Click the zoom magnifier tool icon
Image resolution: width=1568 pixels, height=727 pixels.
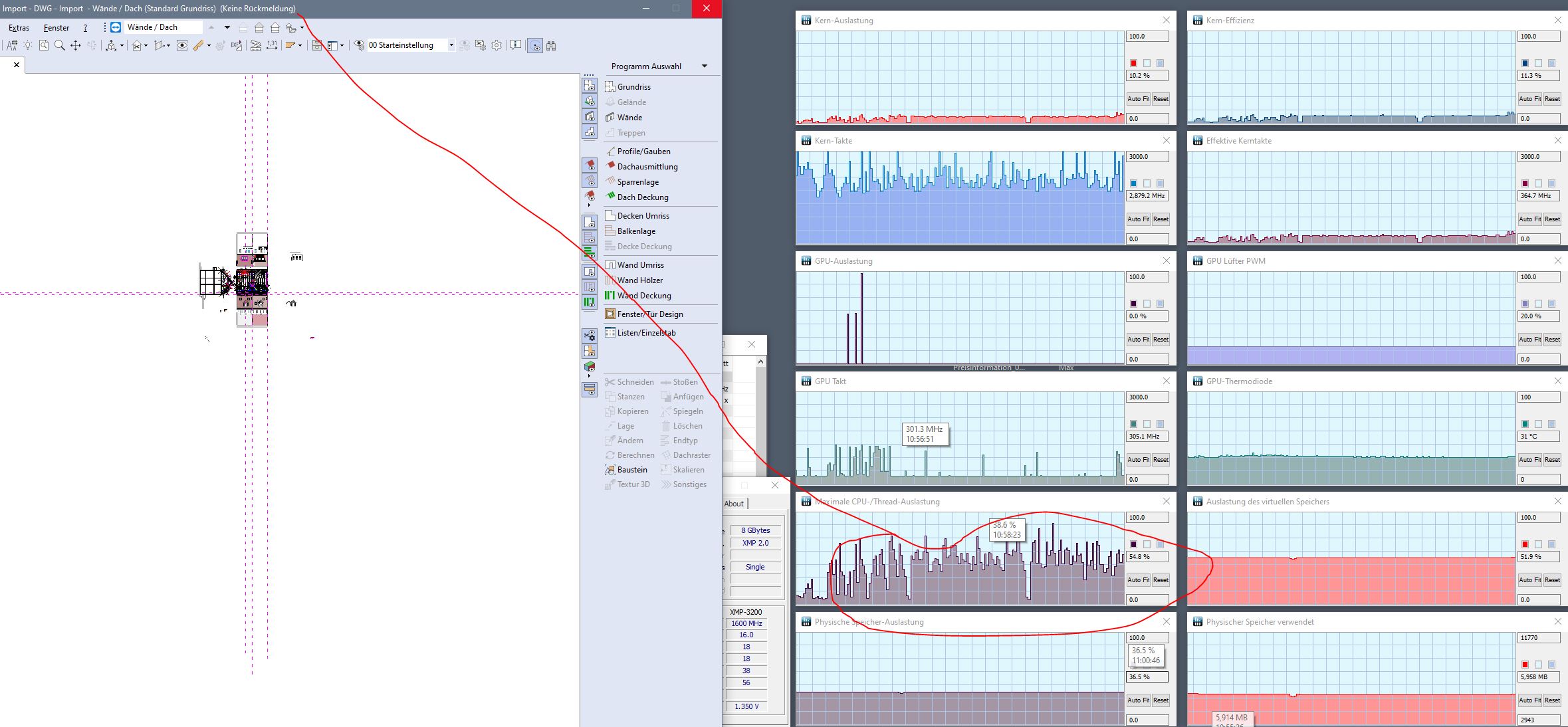point(59,45)
